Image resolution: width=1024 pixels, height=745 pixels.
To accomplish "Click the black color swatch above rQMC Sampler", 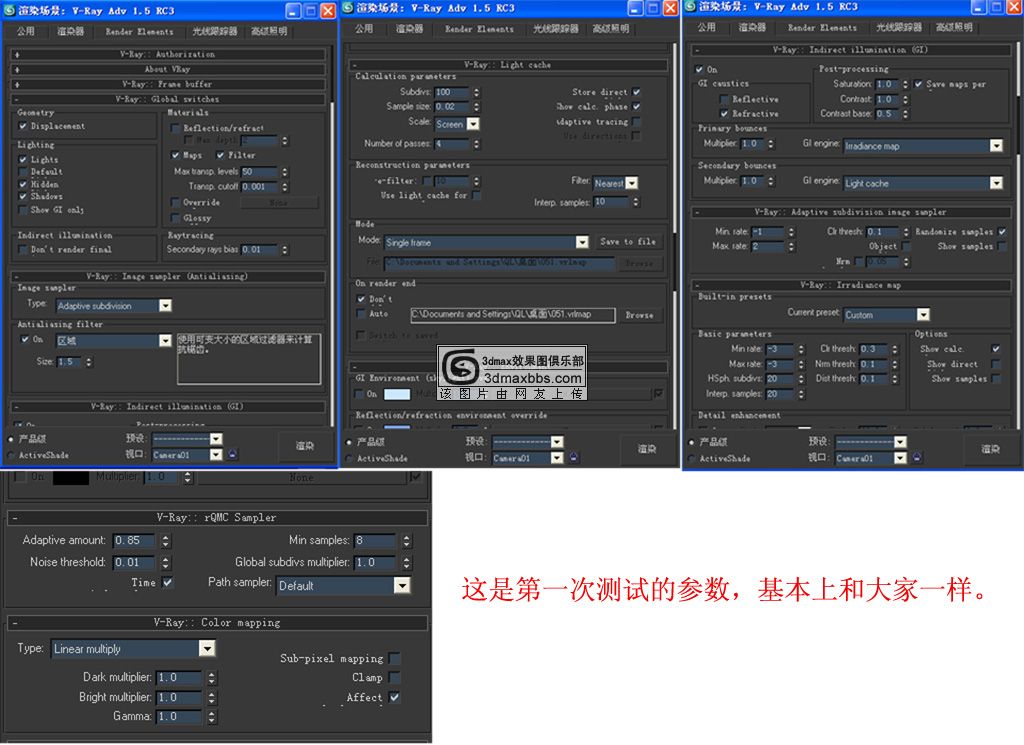I will coord(71,477).
